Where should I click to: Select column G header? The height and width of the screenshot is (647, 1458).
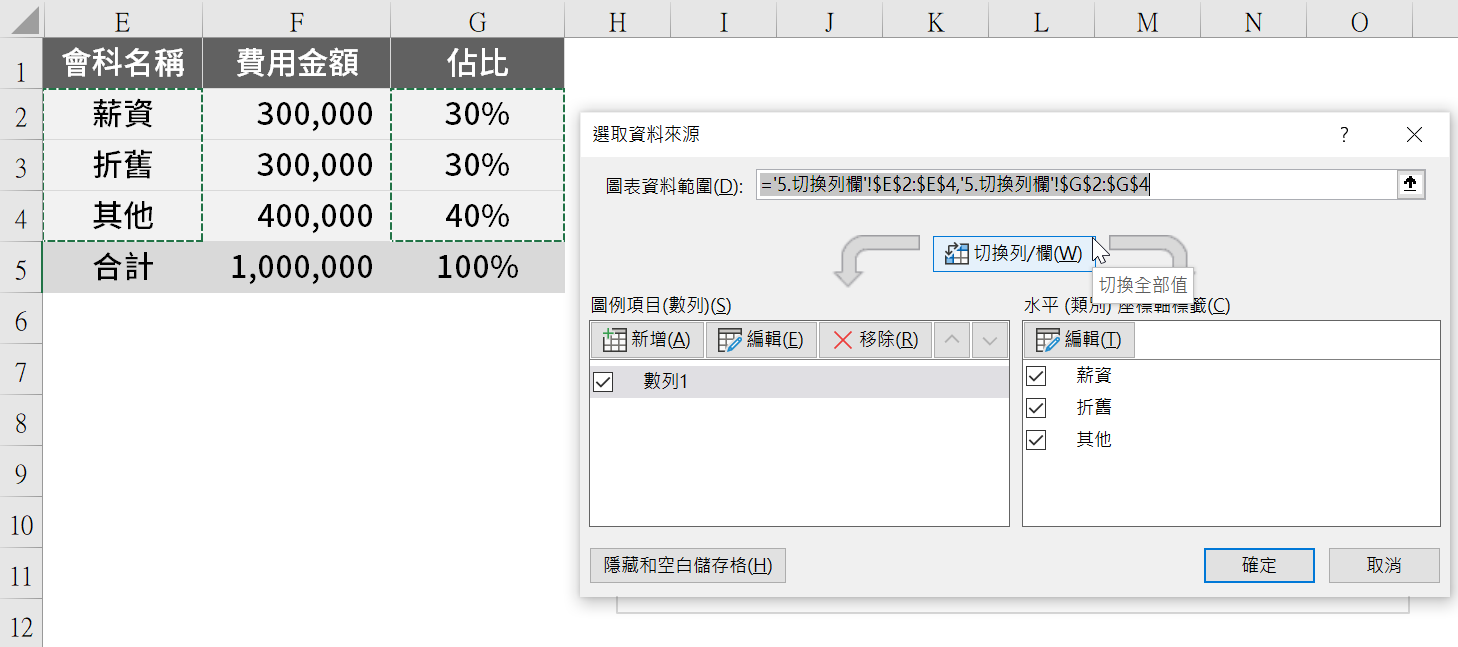click(478, 20)
